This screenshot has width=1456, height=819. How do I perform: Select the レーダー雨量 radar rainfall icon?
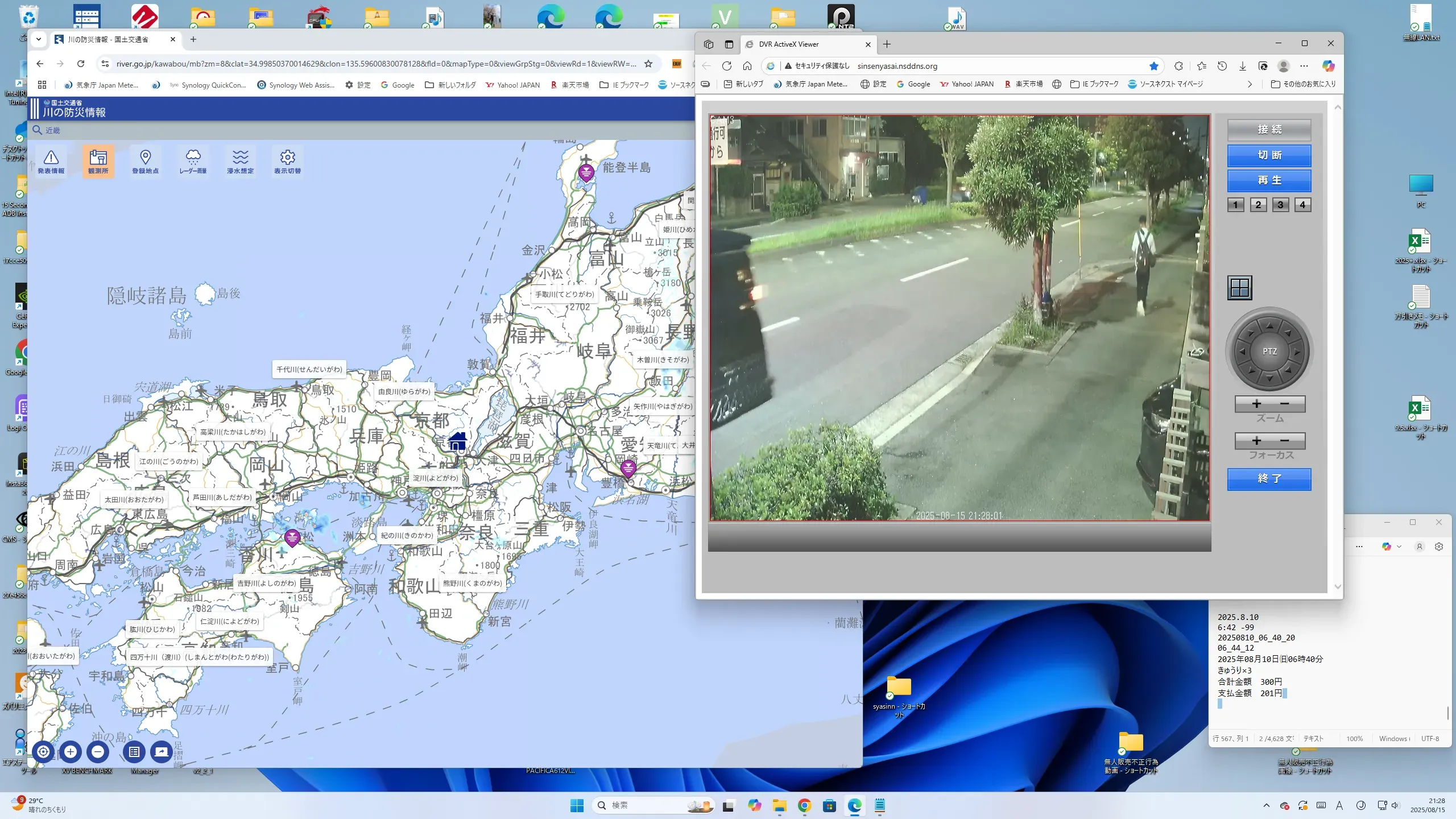pyautogui.click(x=193, y=162)
